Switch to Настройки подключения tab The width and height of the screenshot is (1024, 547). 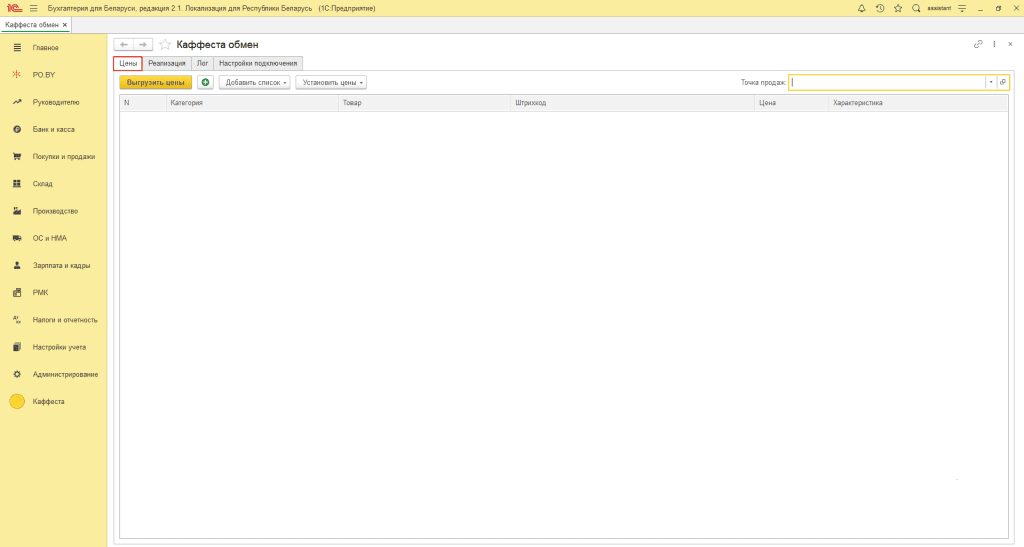click(x=258, y=63)
